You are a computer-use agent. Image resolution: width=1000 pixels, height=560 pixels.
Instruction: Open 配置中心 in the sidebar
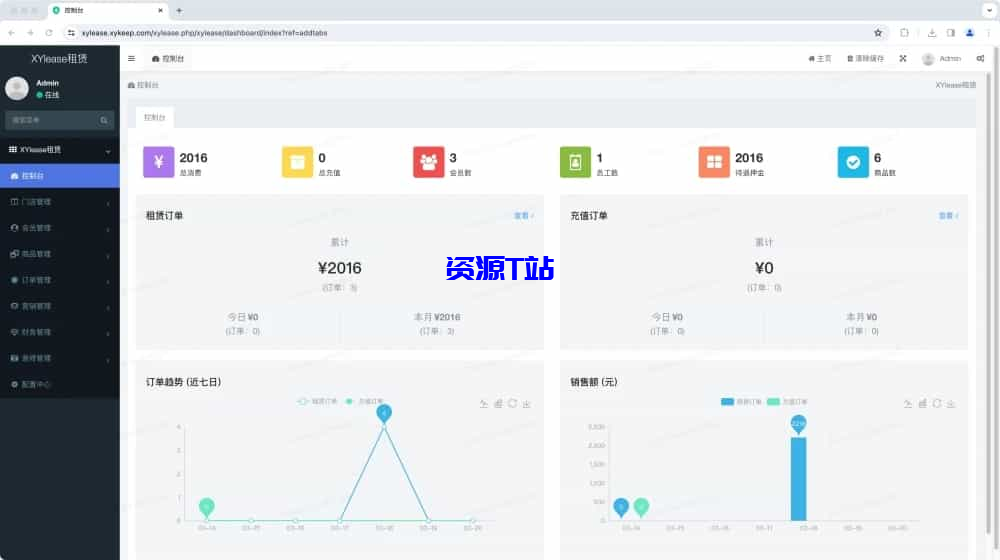tap(60, 385)
